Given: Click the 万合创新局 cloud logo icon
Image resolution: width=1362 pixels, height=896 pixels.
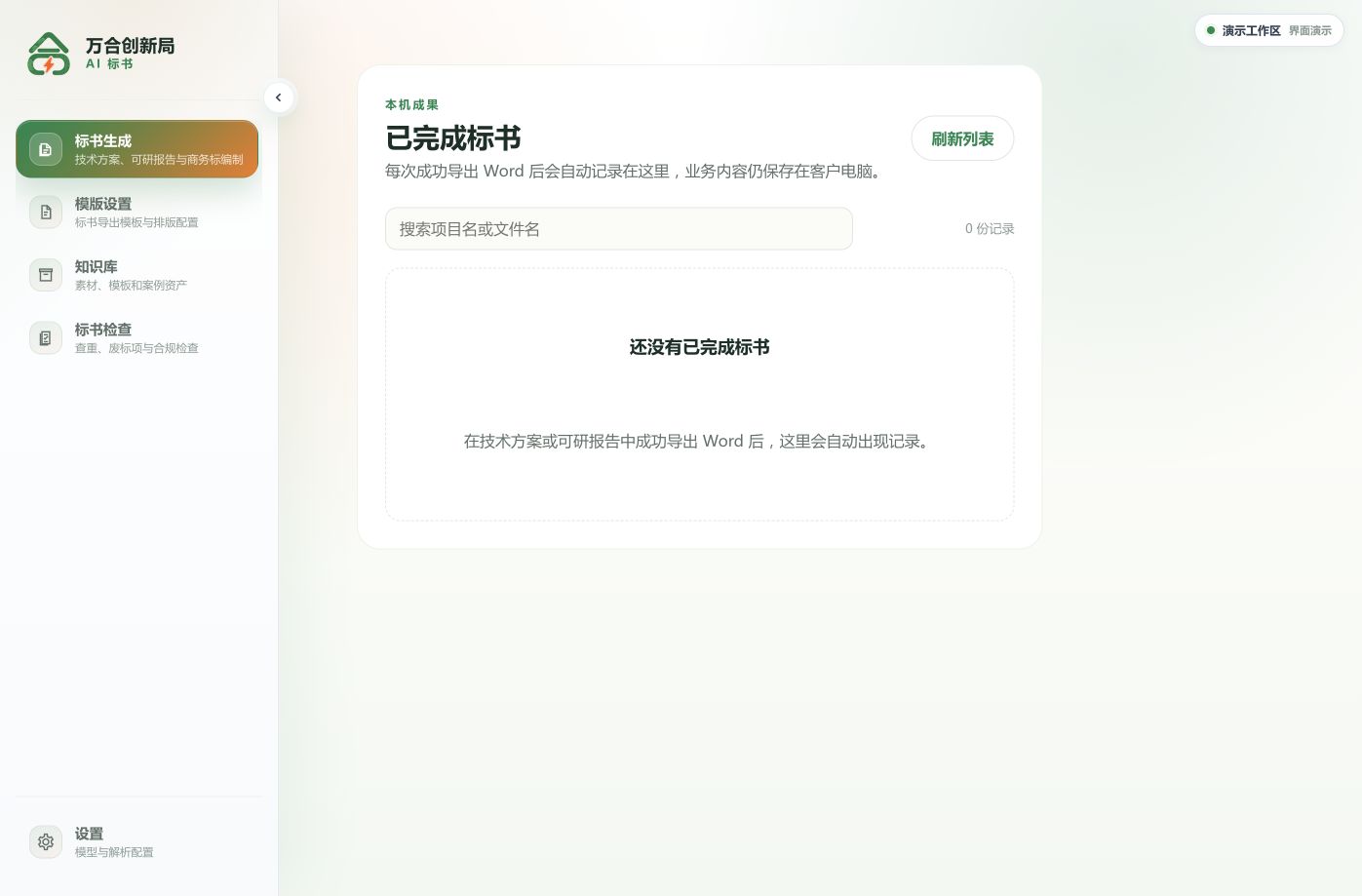Looking at the screenshot, I should (49, 54).
